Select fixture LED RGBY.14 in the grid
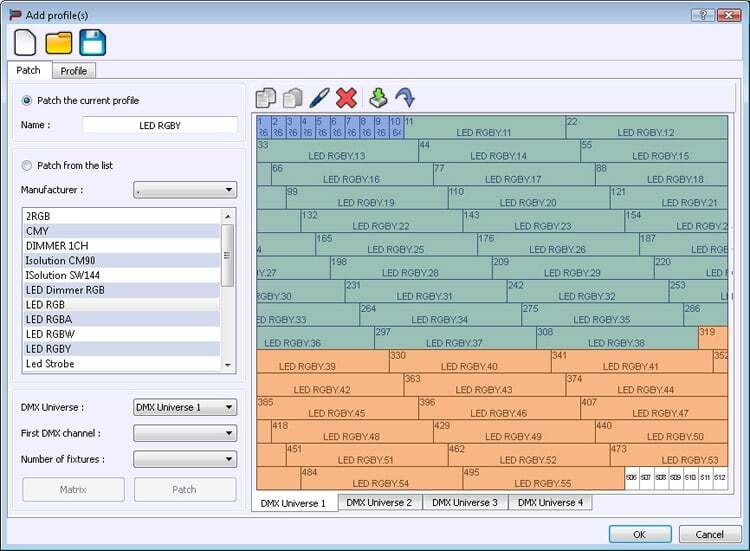 point(499,151)
